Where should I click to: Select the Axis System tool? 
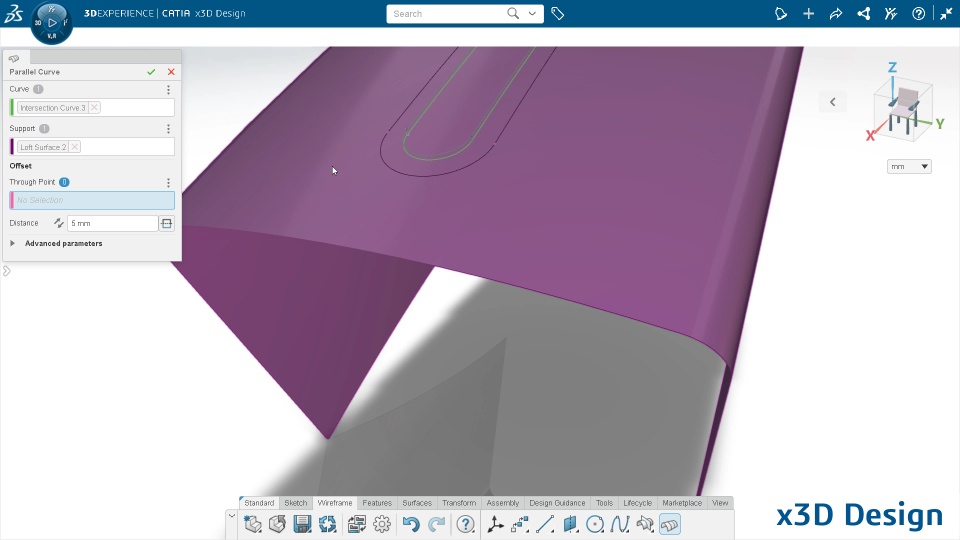(x=495, y=524)
